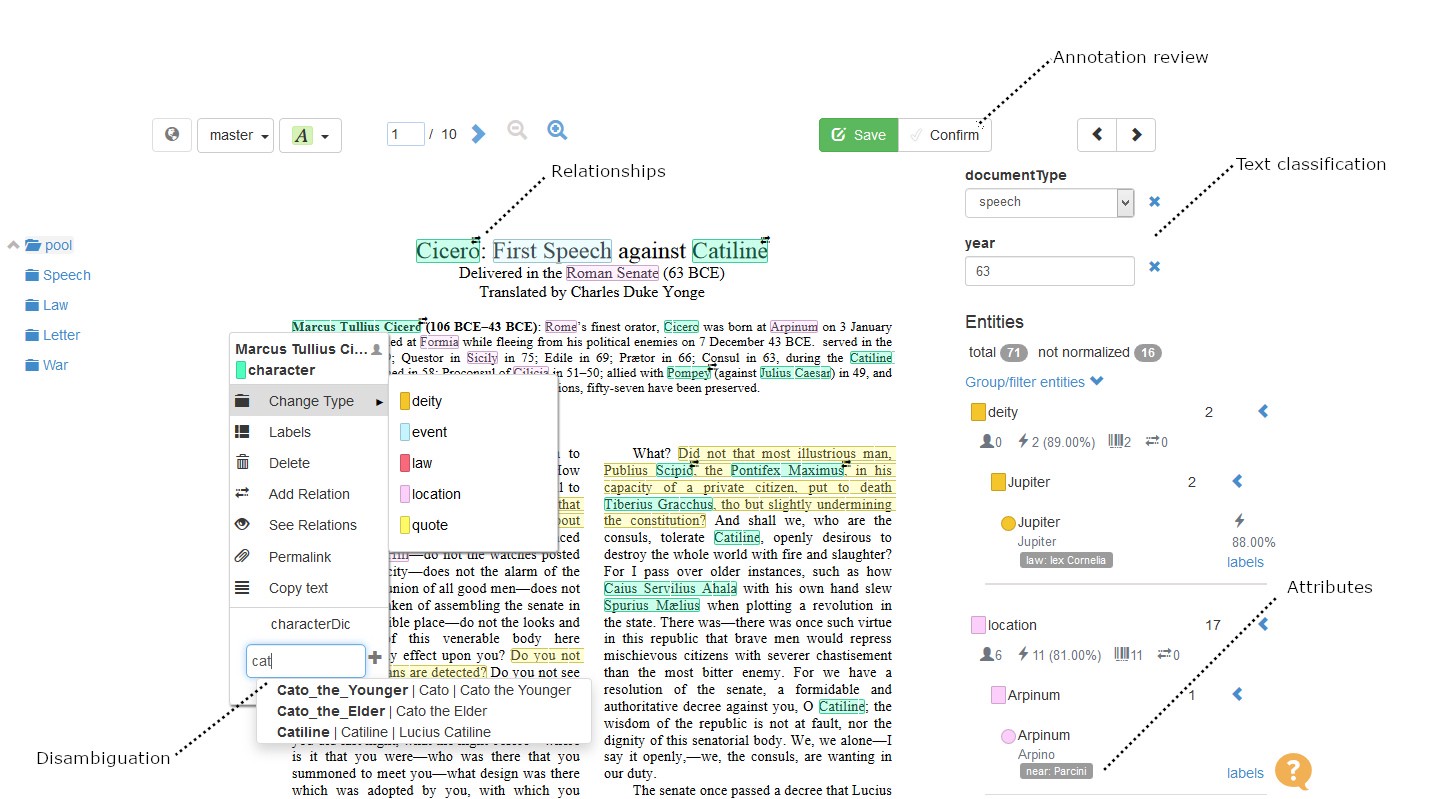Expand Group/filter entities
This screenshot has height=799, width=1431.
(x=1034, y=382)
